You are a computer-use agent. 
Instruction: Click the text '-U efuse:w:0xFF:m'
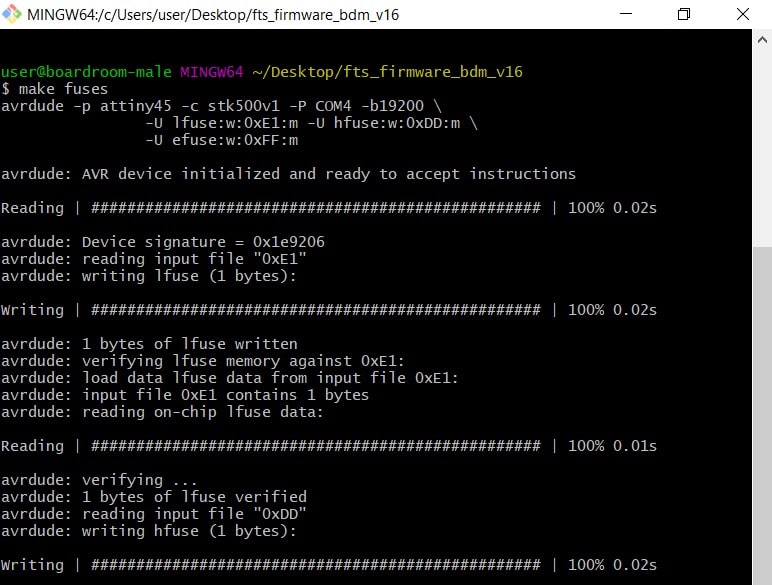222,140
